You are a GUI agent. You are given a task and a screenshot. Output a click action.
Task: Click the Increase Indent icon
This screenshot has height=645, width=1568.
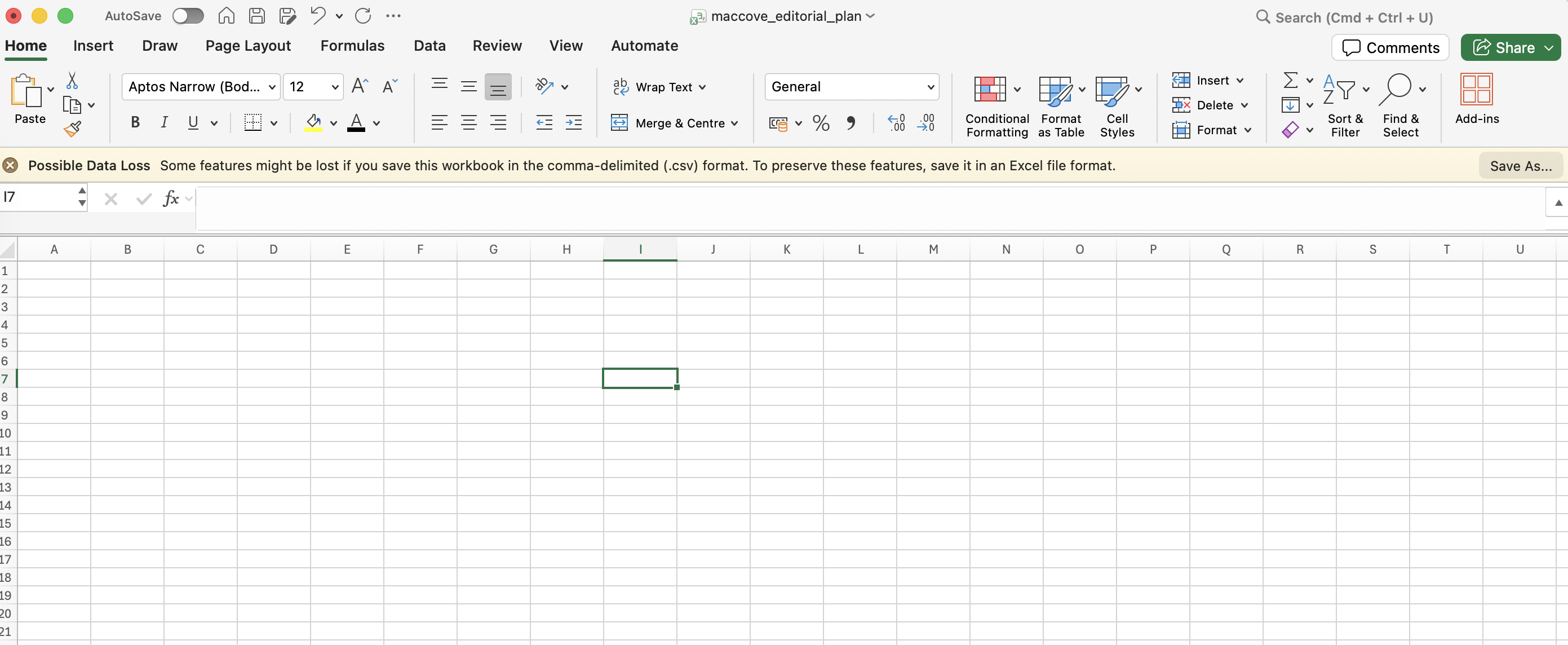[573, 123]
